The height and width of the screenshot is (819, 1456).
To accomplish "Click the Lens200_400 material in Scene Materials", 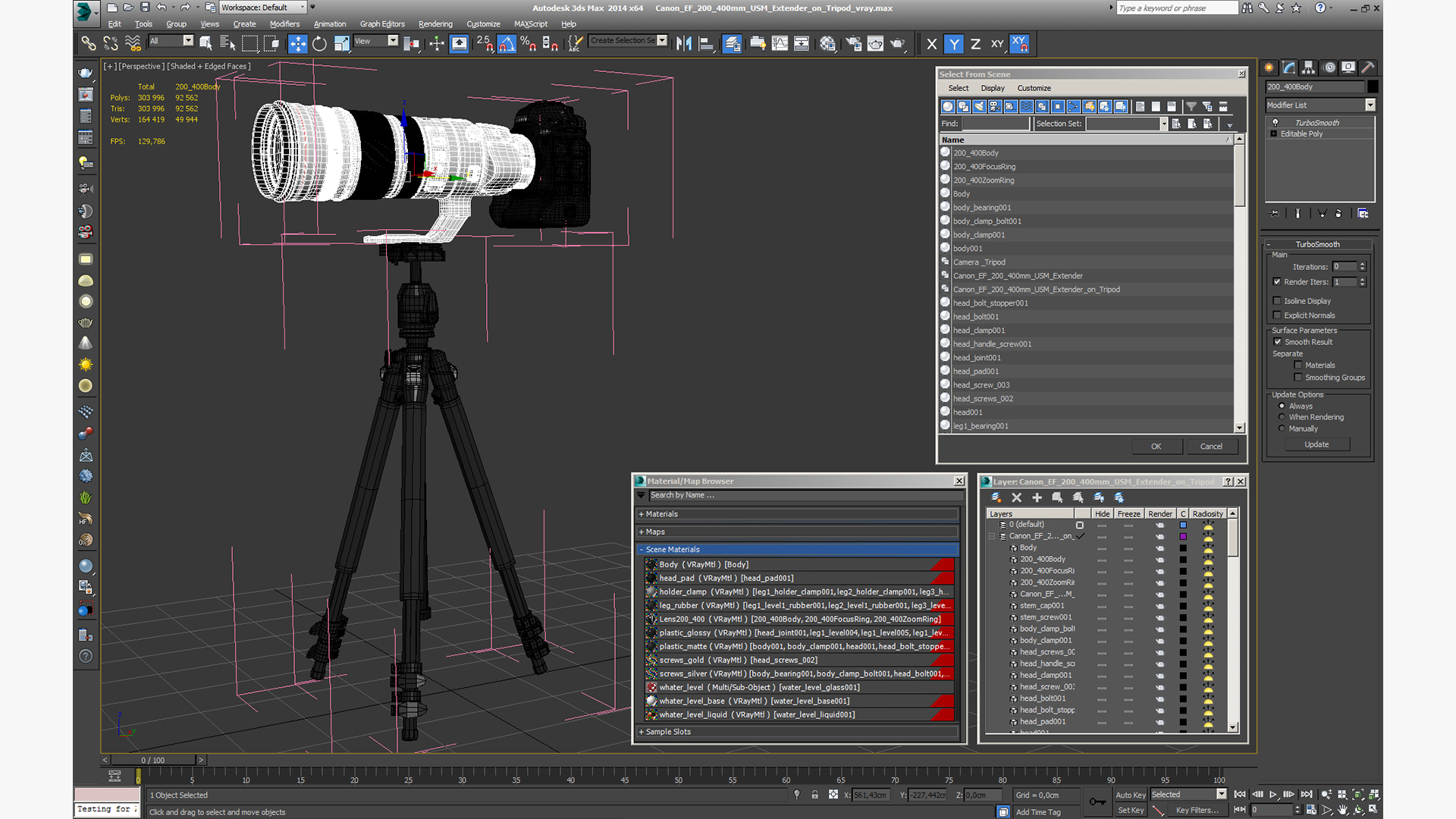I will [797, 619].
